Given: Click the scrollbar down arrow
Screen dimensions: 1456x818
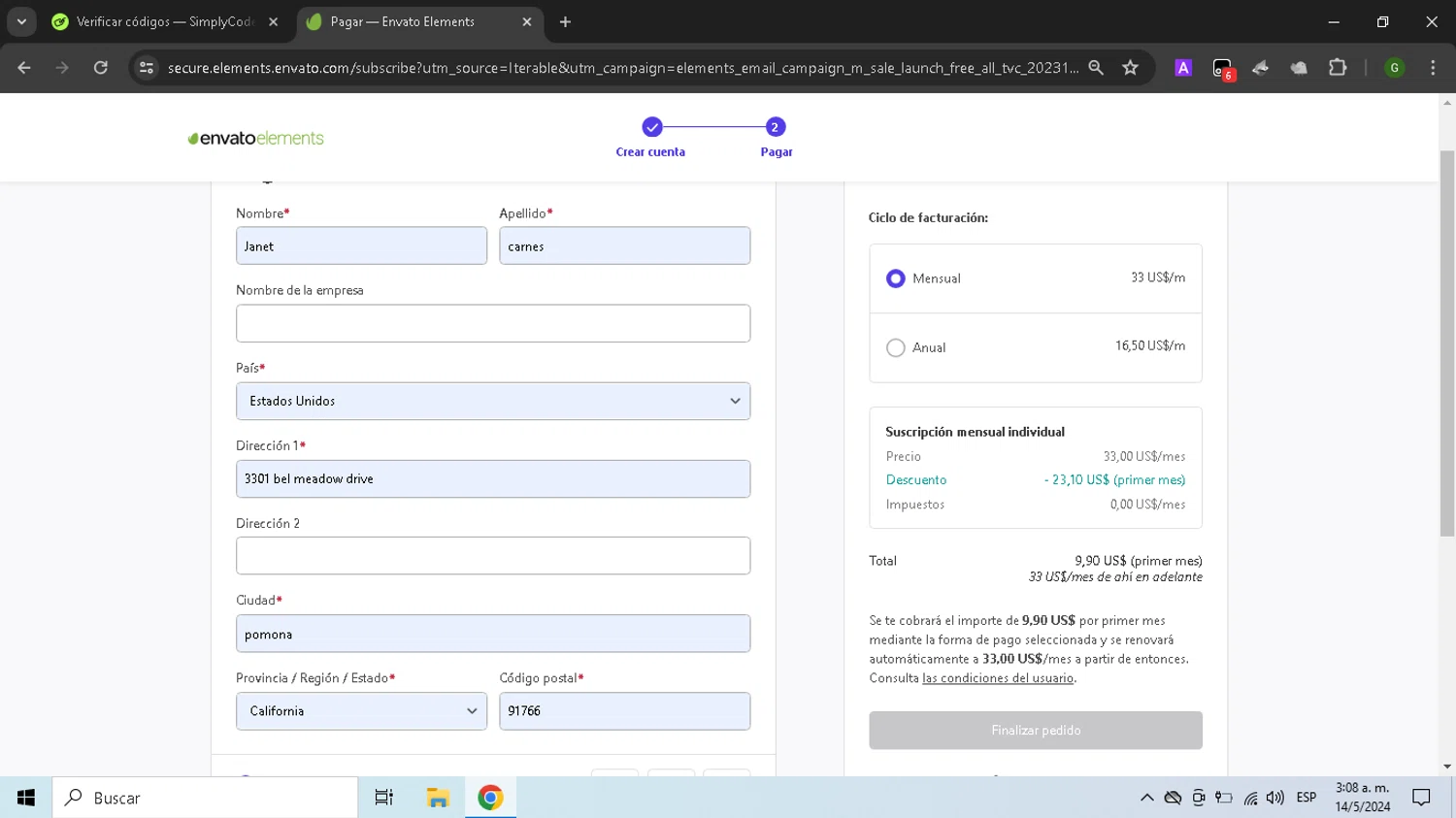Looking at the screenshot, I should click(1447, 767).
